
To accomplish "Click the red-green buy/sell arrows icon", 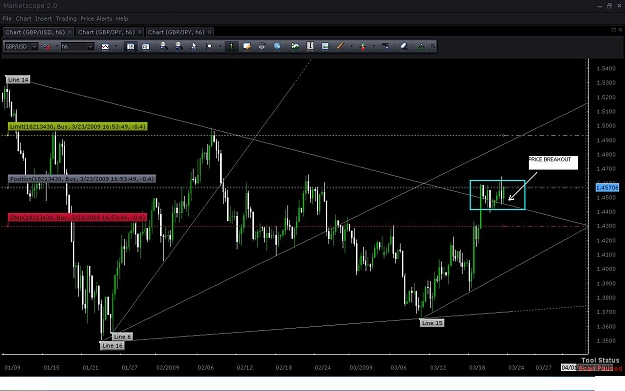I will [363, 47].
